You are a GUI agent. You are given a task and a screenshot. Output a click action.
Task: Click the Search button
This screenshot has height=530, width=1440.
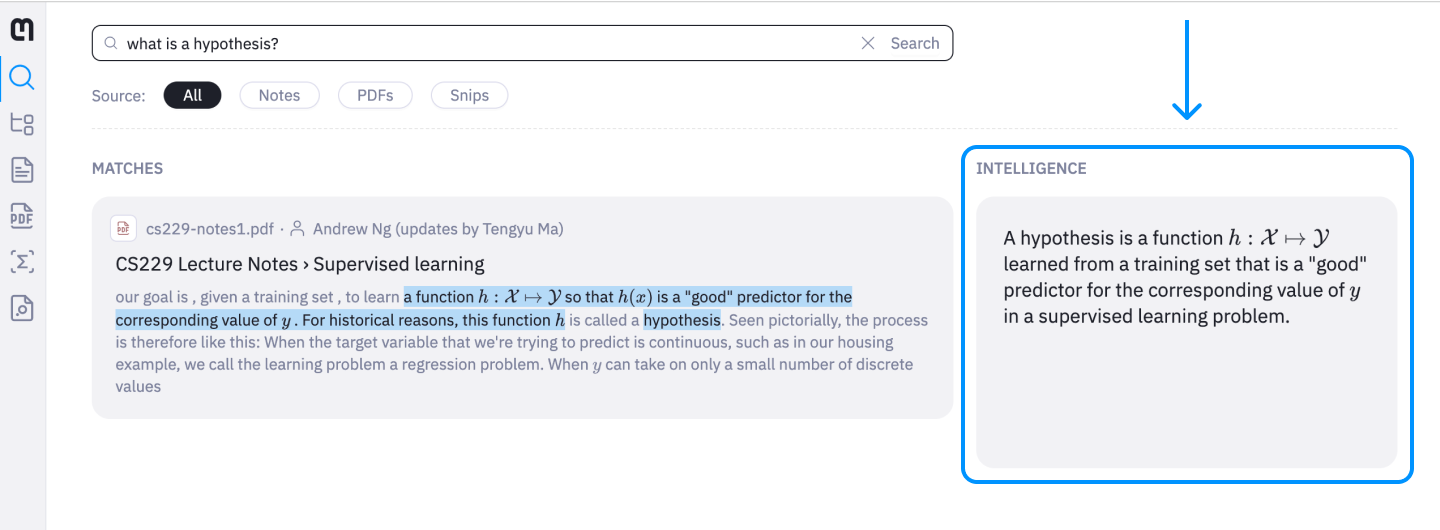pos(915,43)
